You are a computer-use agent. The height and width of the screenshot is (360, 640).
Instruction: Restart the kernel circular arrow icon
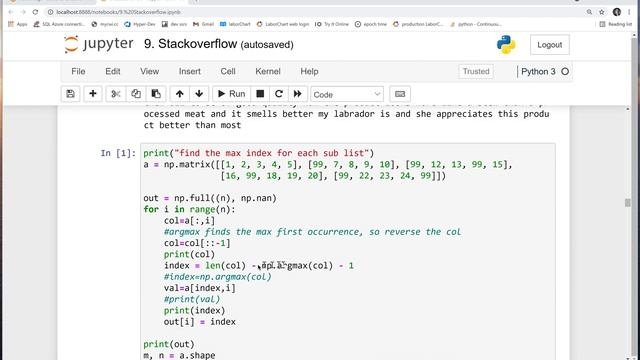tap(279, 94)
